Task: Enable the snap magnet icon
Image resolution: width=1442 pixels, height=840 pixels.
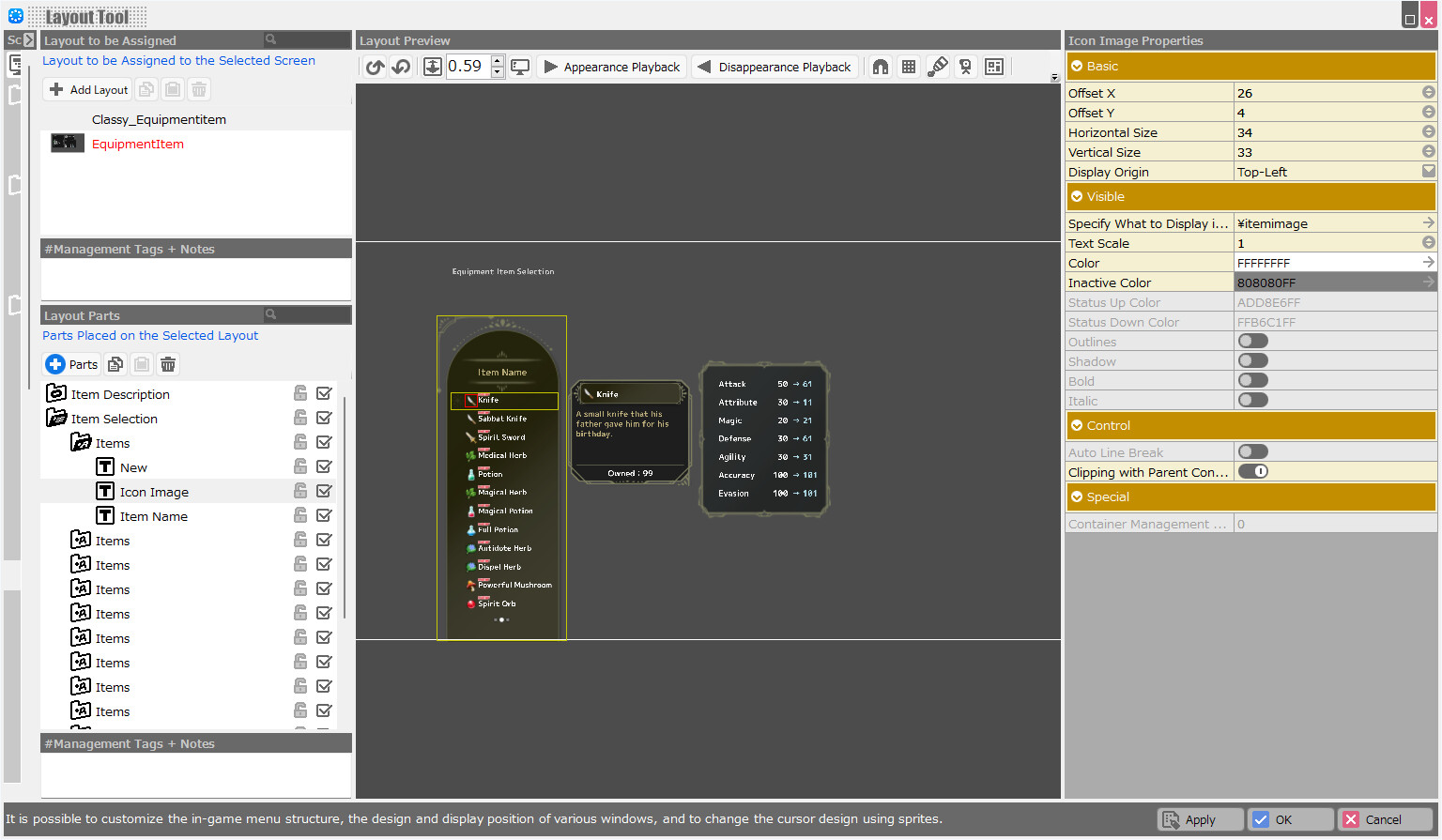Action: [880, 67]
